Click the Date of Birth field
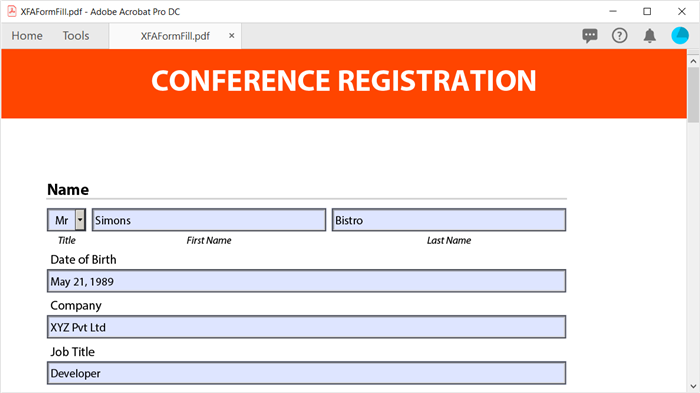 306,281
